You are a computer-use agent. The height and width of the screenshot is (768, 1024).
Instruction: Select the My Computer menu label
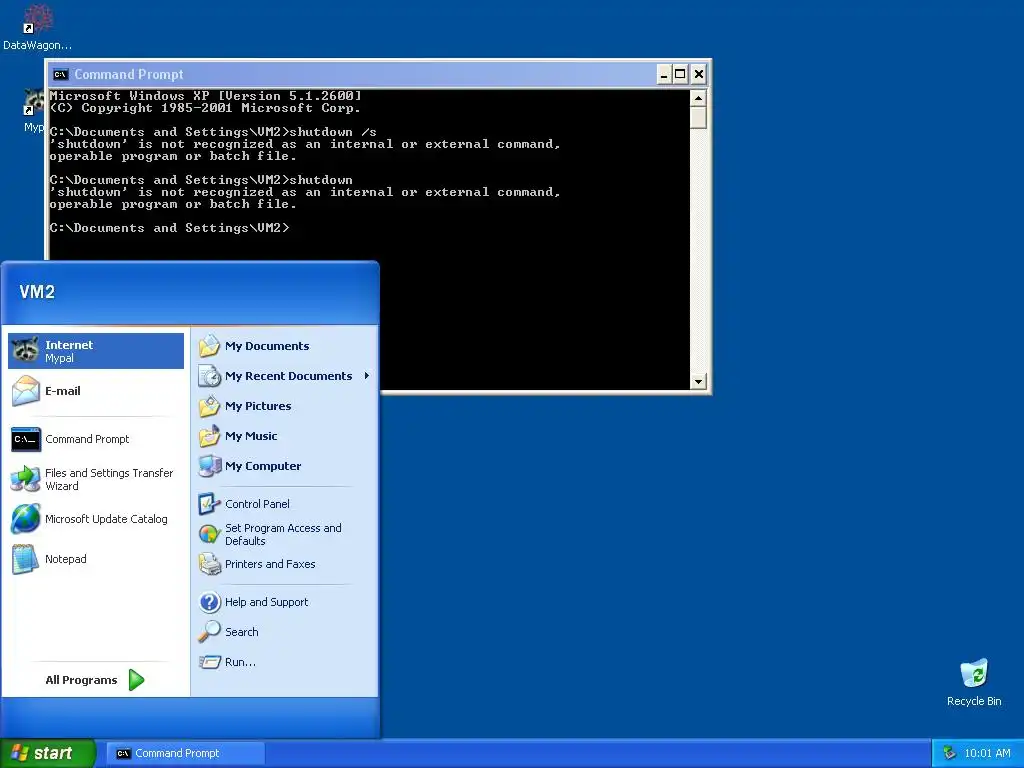pos(263,466)
